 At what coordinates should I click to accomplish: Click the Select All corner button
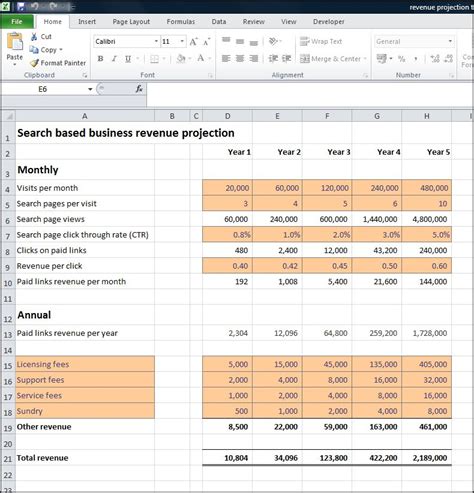8,116
